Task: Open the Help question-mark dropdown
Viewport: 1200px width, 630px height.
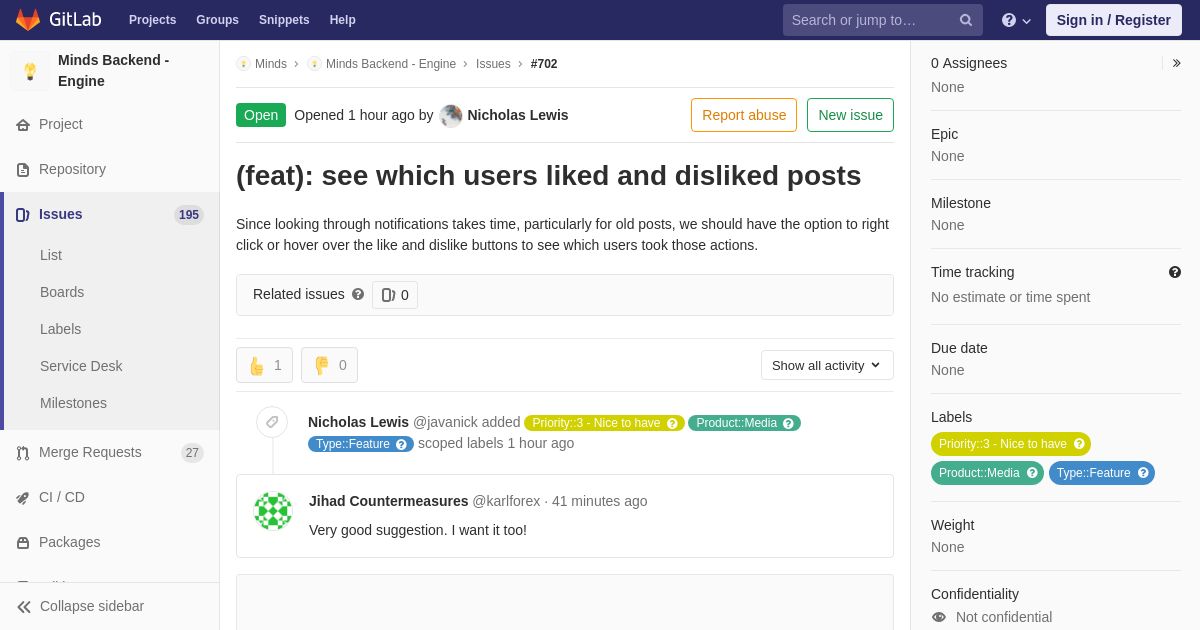Action: [x=1016, y=20]
